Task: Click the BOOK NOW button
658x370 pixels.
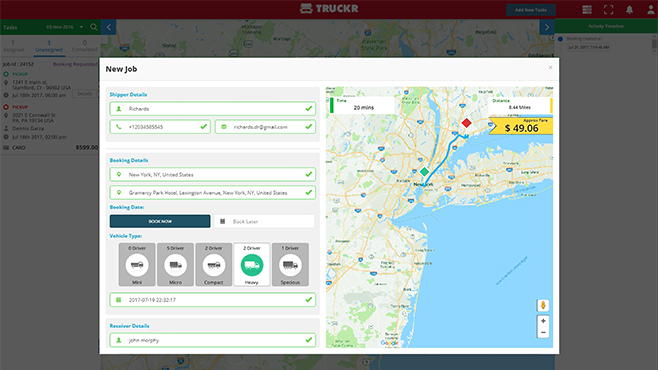Action: tap(160, 221)
